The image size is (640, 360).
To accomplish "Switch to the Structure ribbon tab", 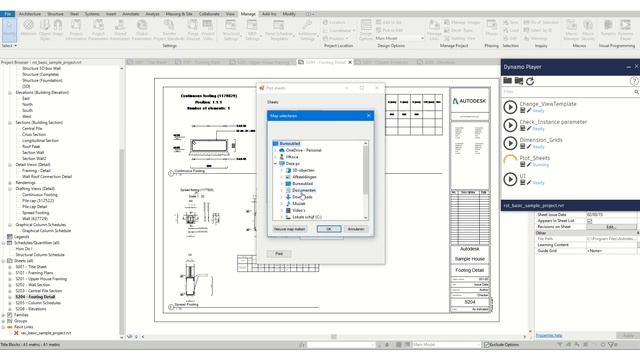I will coord(55,14).
